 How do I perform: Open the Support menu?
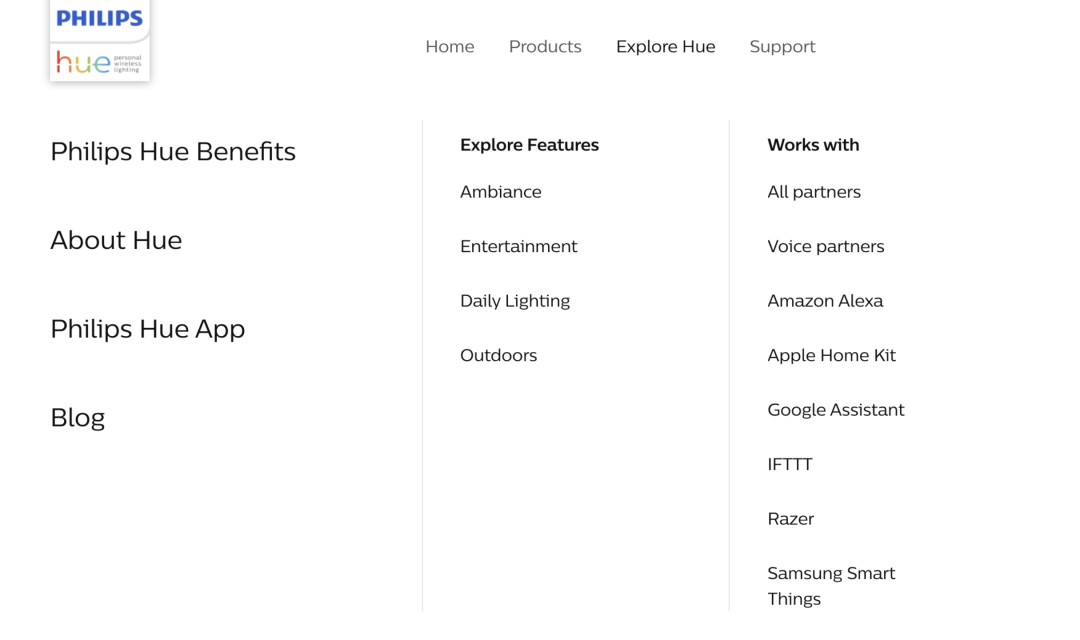[782, 47]
